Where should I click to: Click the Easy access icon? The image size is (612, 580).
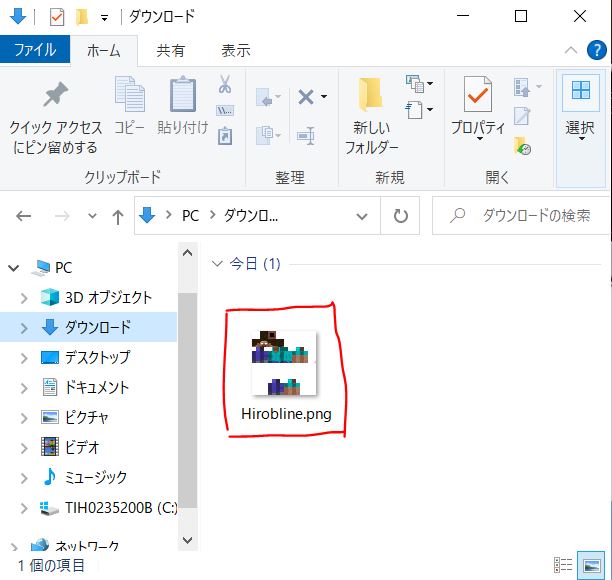click(x=415, y=110)
